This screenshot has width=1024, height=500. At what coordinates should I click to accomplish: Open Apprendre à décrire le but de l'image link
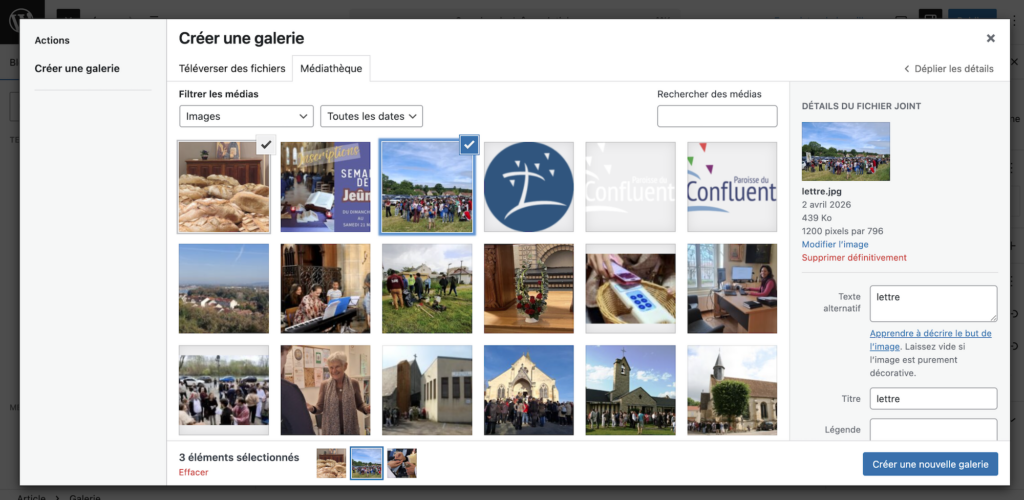[x=931, y=339]
